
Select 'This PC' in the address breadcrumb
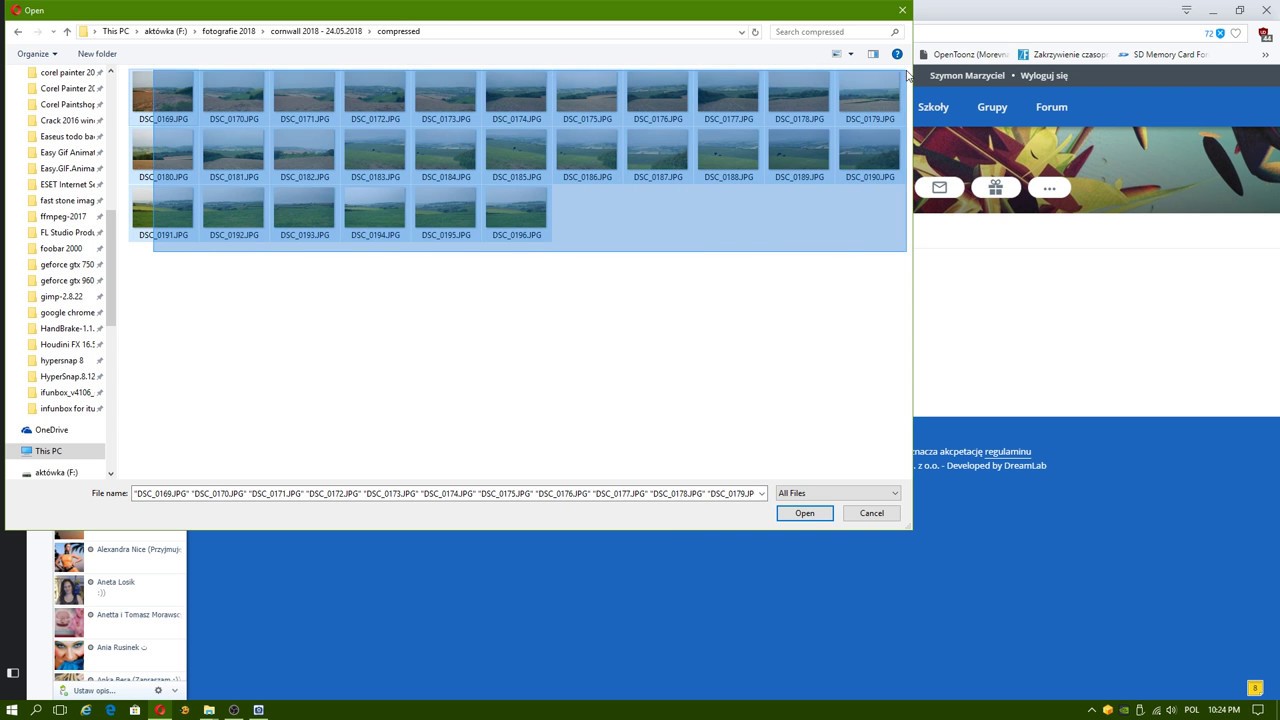(x=115, y=31)
